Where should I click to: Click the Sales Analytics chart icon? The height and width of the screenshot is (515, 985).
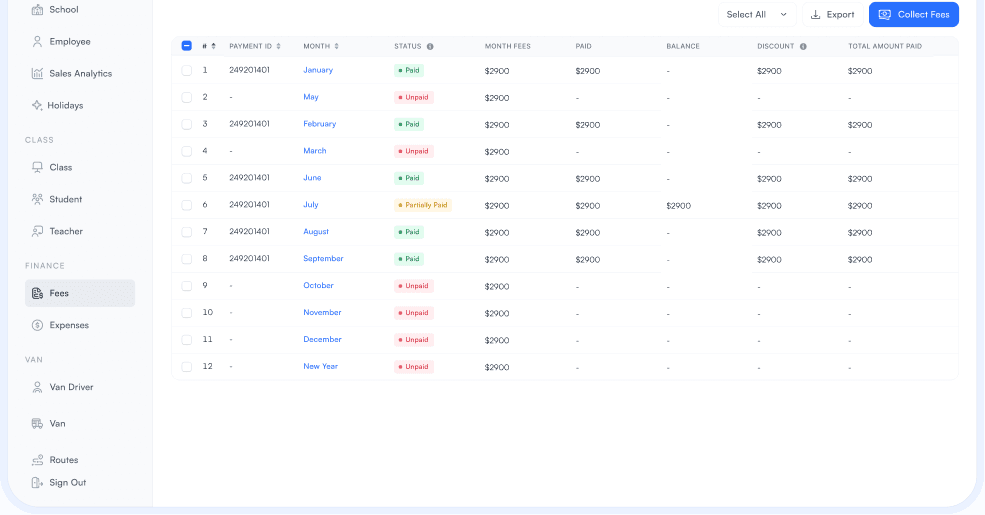pos(37,74)
